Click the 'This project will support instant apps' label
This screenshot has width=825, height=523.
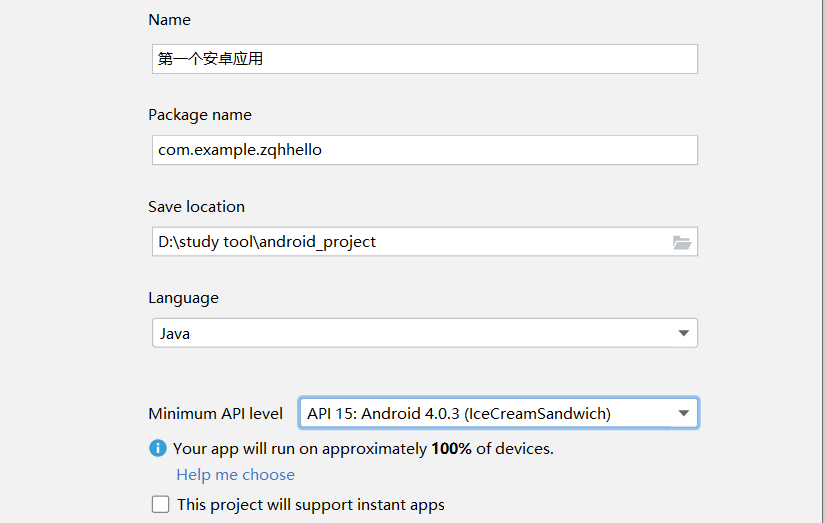pyautogui.click(x=311, y=505)
